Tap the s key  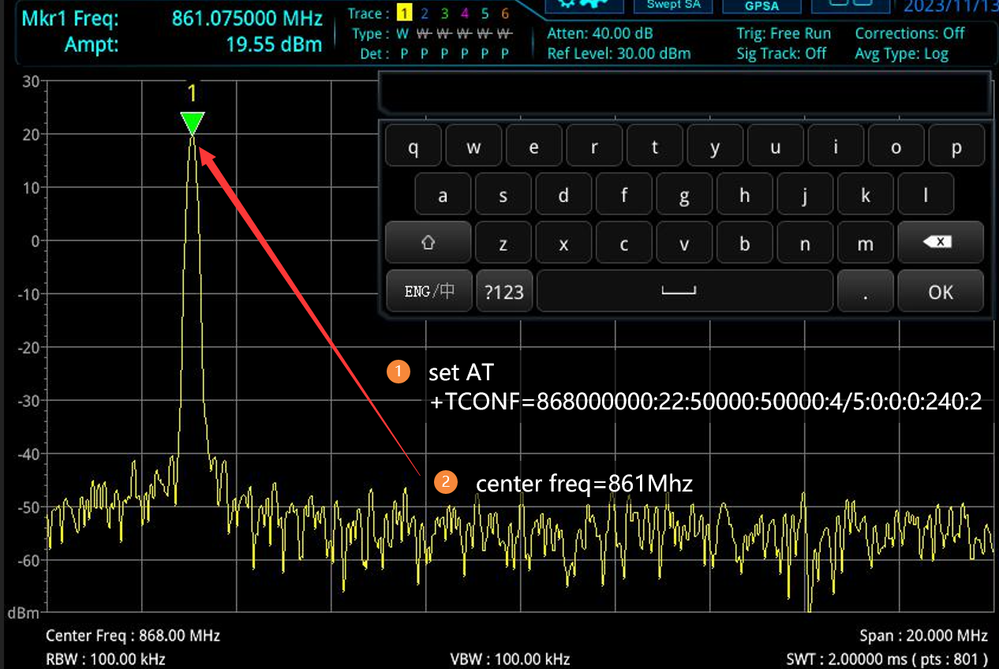point(503,194)
